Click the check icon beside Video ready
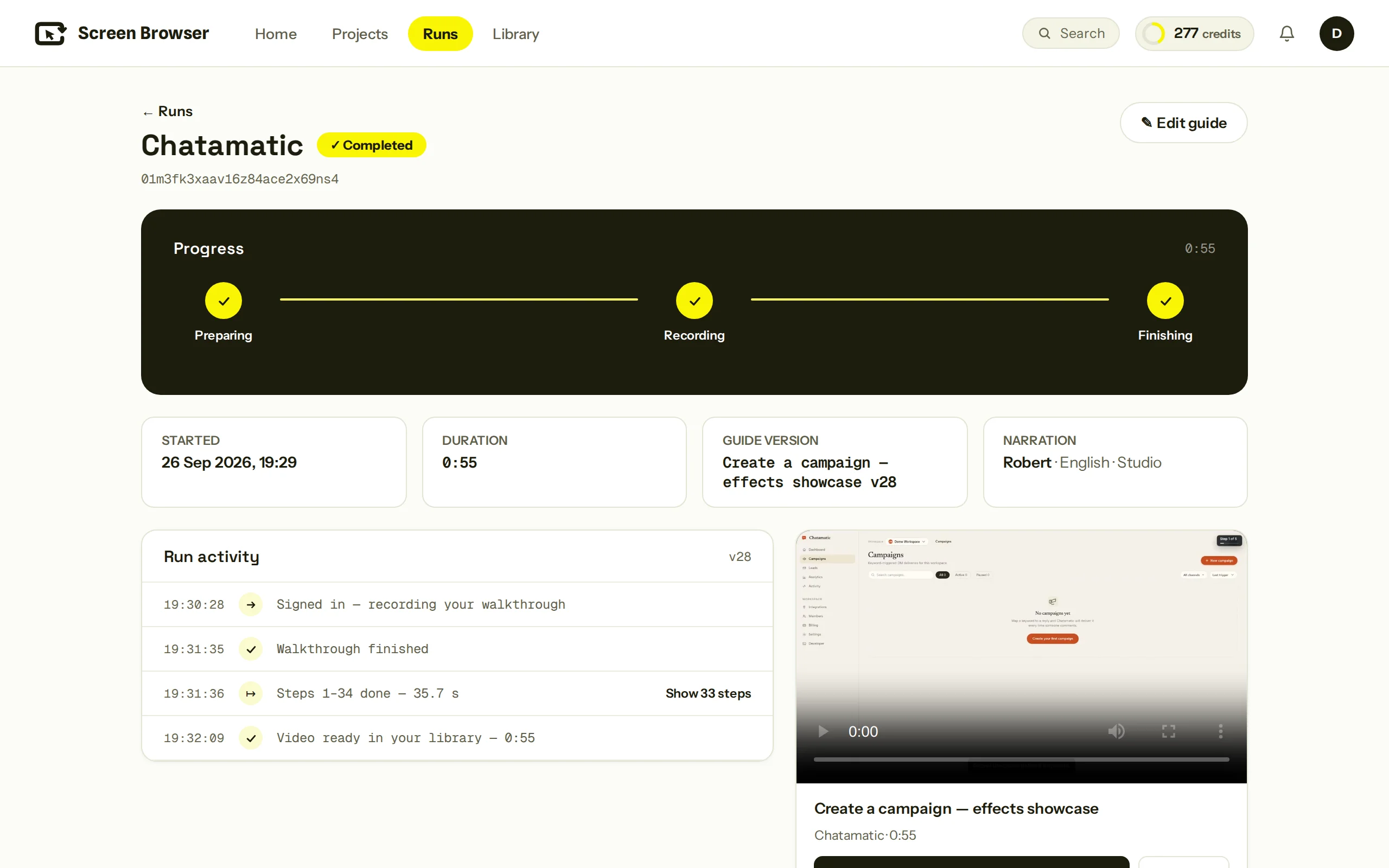The image size is (1389, 868). [251, 738]
